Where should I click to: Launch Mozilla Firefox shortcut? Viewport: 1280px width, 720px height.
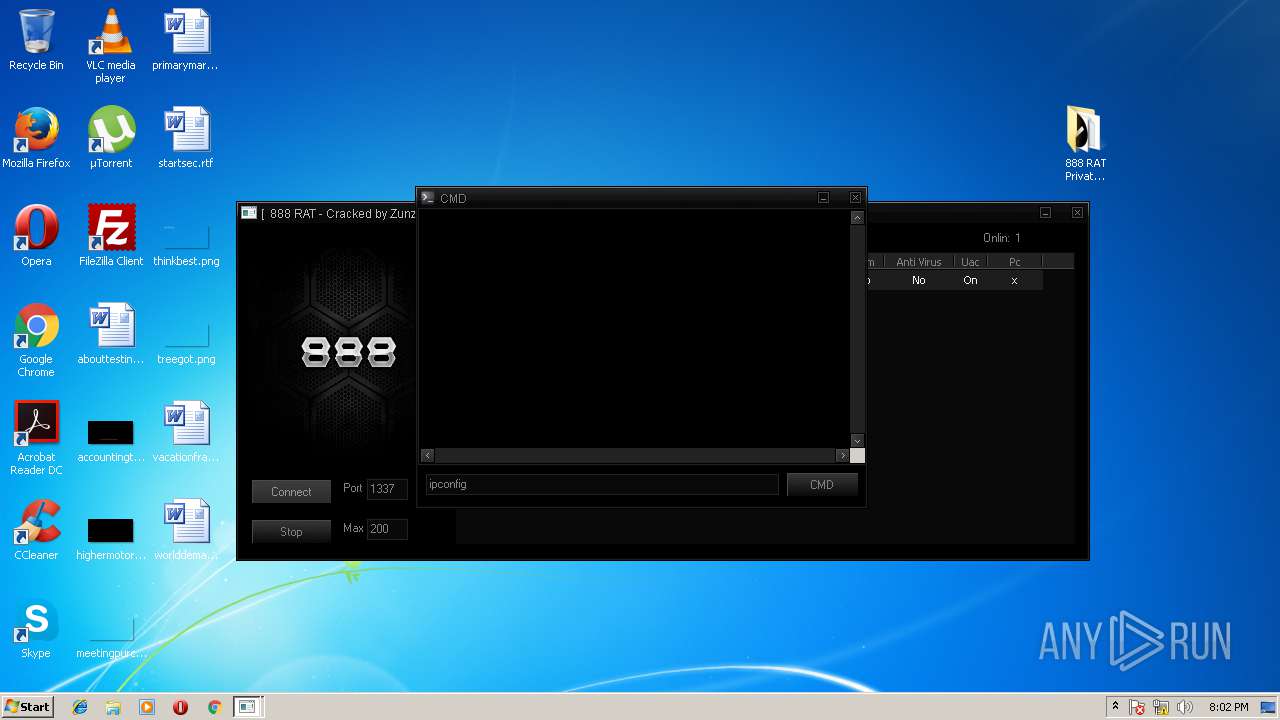pos(36,138)
